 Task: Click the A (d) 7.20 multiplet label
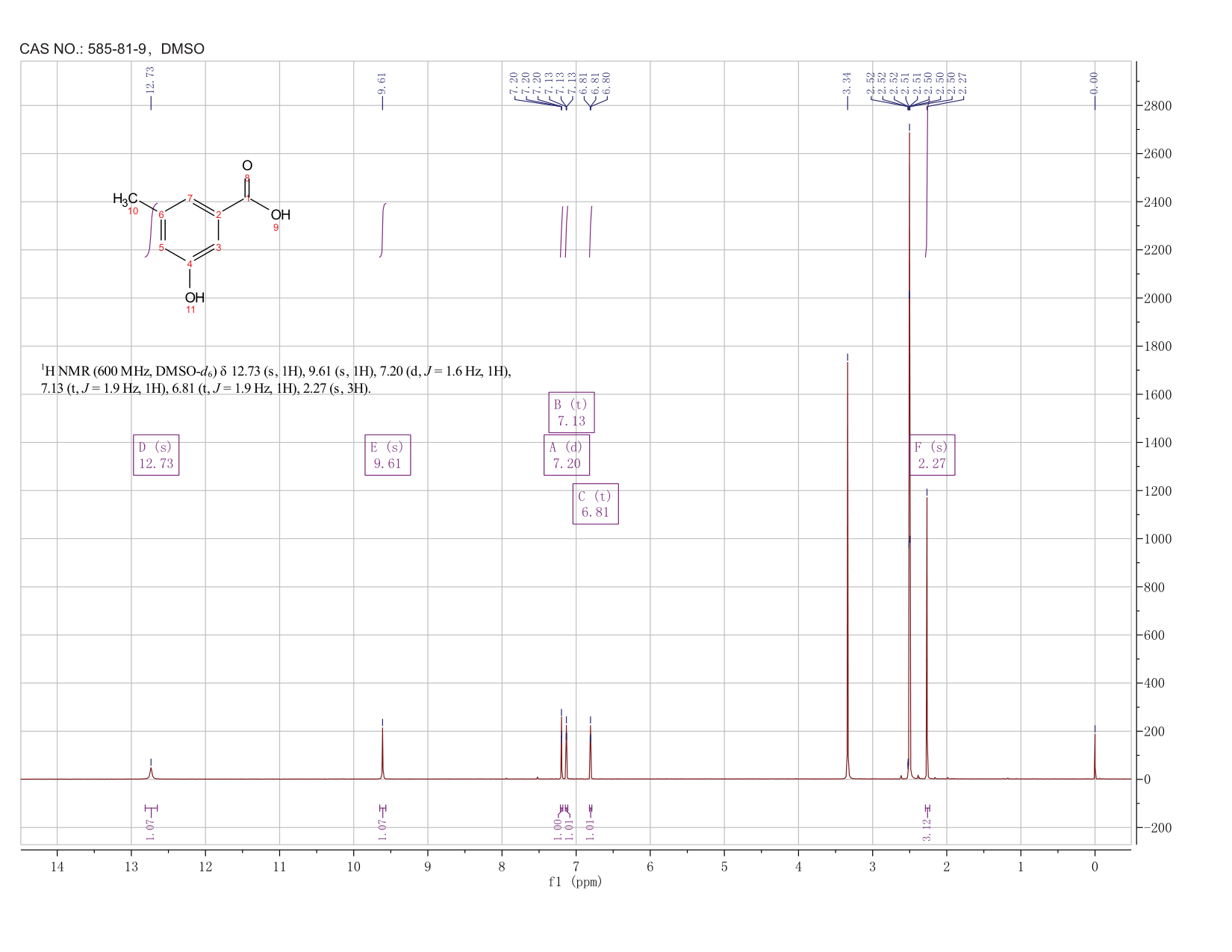click(567, 455)
